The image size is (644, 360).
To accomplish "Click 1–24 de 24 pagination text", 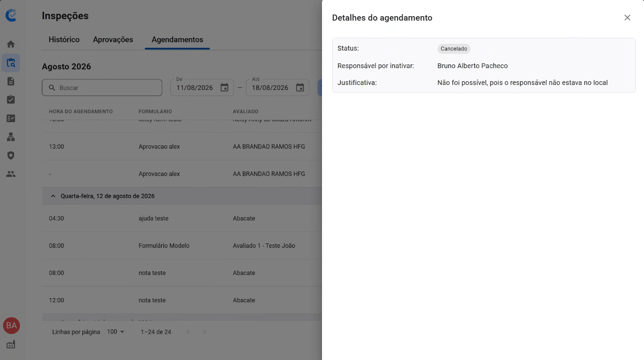I will tap(156, 332).
